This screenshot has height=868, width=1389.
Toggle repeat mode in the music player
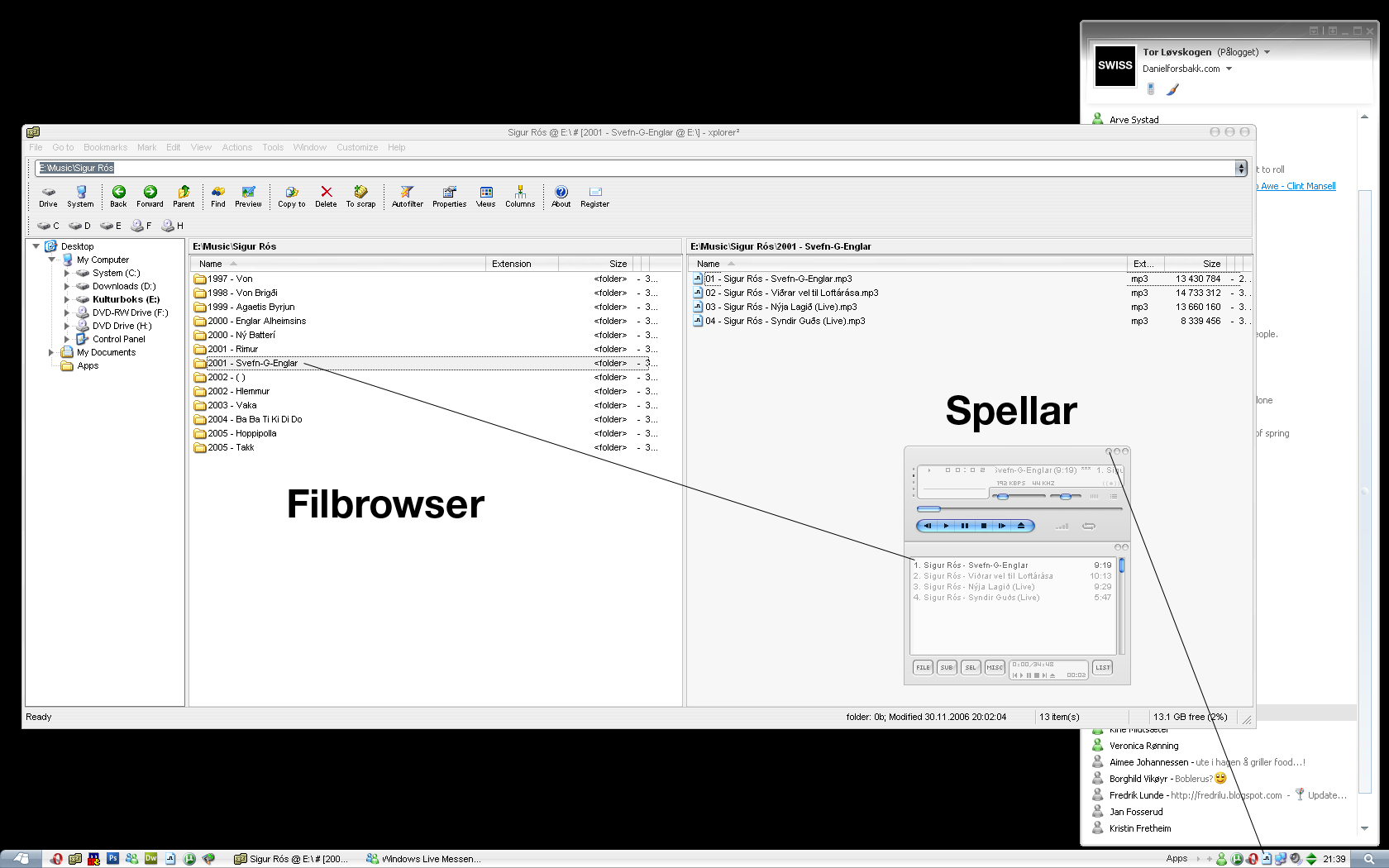[1089, 526]
